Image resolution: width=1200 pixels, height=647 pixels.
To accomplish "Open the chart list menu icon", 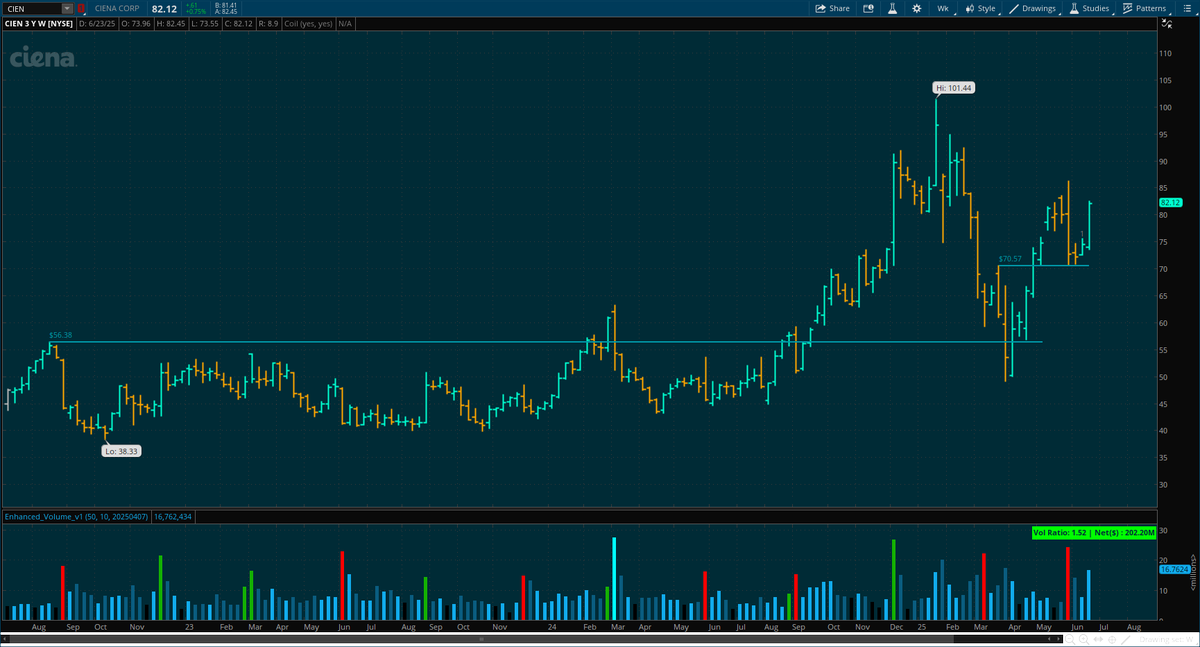I will pos(1187,8).
